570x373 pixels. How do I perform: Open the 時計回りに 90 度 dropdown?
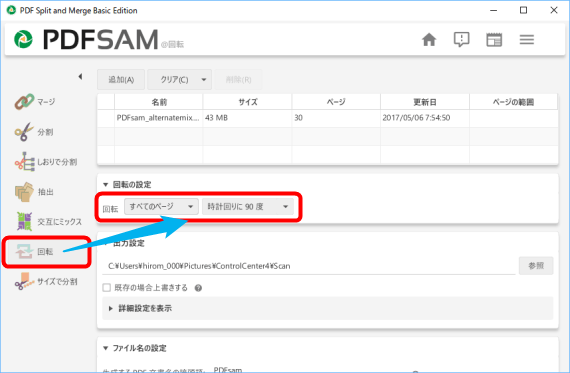(x=248, y=206)
